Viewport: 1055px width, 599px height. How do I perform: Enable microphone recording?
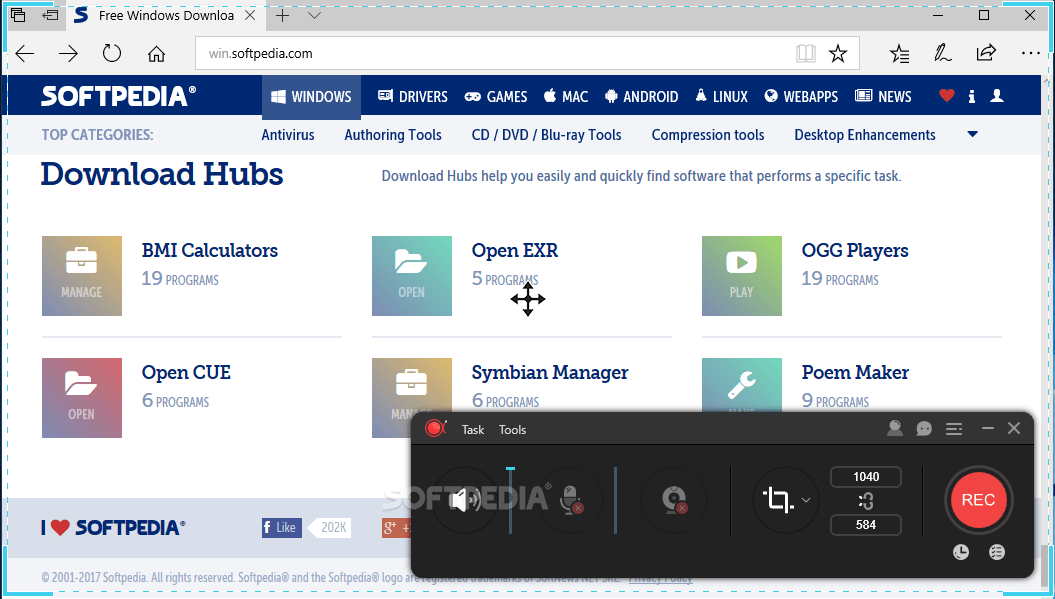tap(569, 500)
